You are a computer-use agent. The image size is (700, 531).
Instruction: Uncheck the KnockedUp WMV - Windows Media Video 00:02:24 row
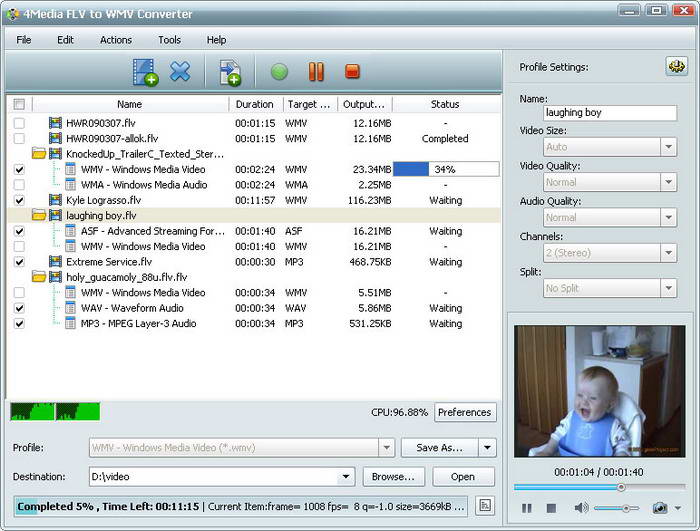[19, 169]
